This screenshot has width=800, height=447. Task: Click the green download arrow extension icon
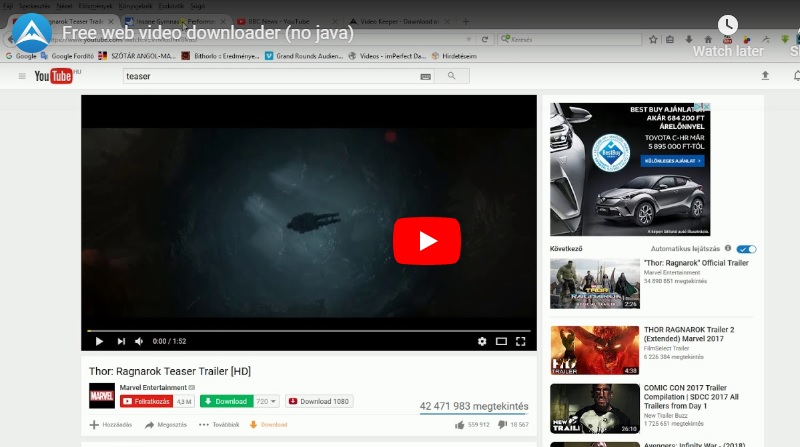pos(785,39)
